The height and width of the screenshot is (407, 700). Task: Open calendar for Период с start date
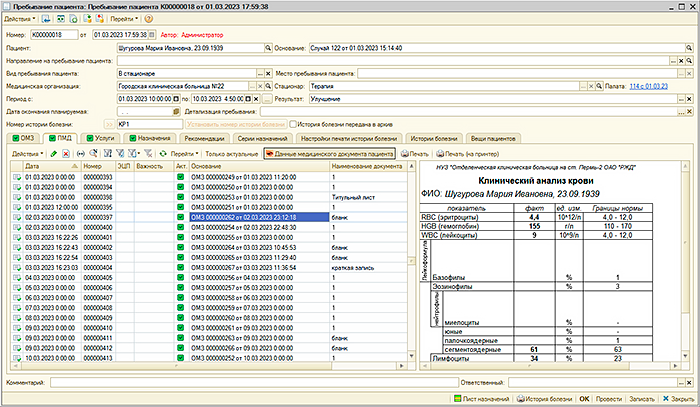pyautogui.click(x=175, y=99)
